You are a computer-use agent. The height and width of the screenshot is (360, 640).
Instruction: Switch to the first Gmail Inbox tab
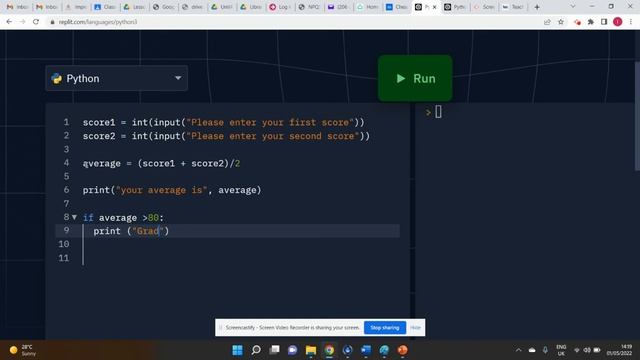point(17,7)
